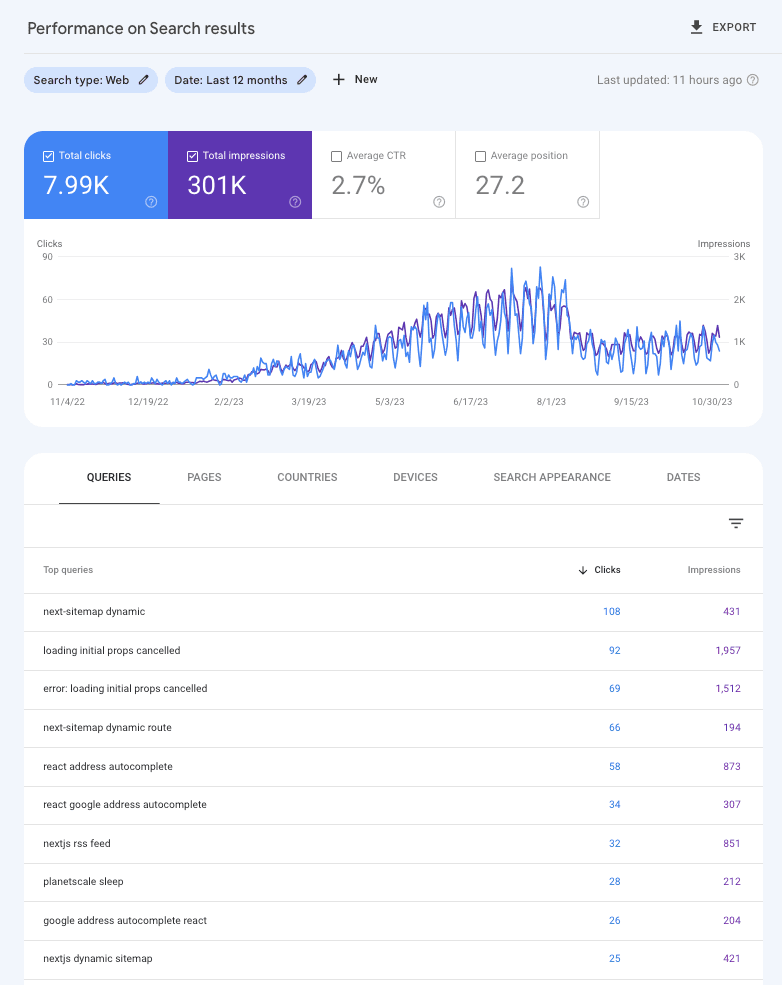Enable the Average CTR checkbox
The image size is (782, 985).
336,156
